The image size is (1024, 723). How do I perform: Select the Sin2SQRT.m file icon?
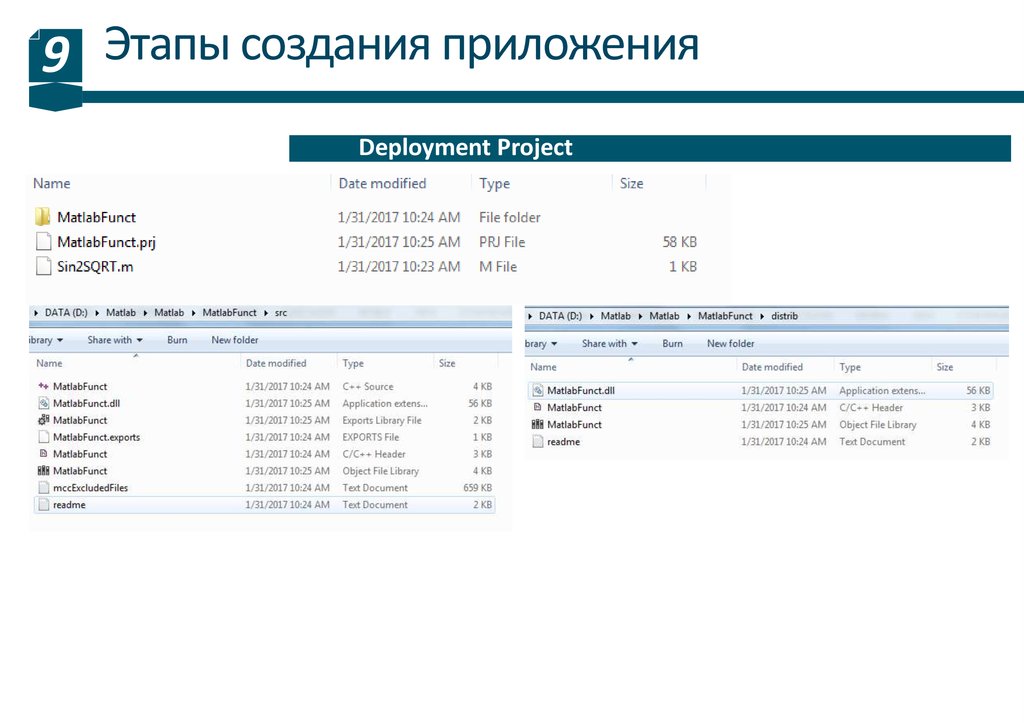[x=42, y=266]
